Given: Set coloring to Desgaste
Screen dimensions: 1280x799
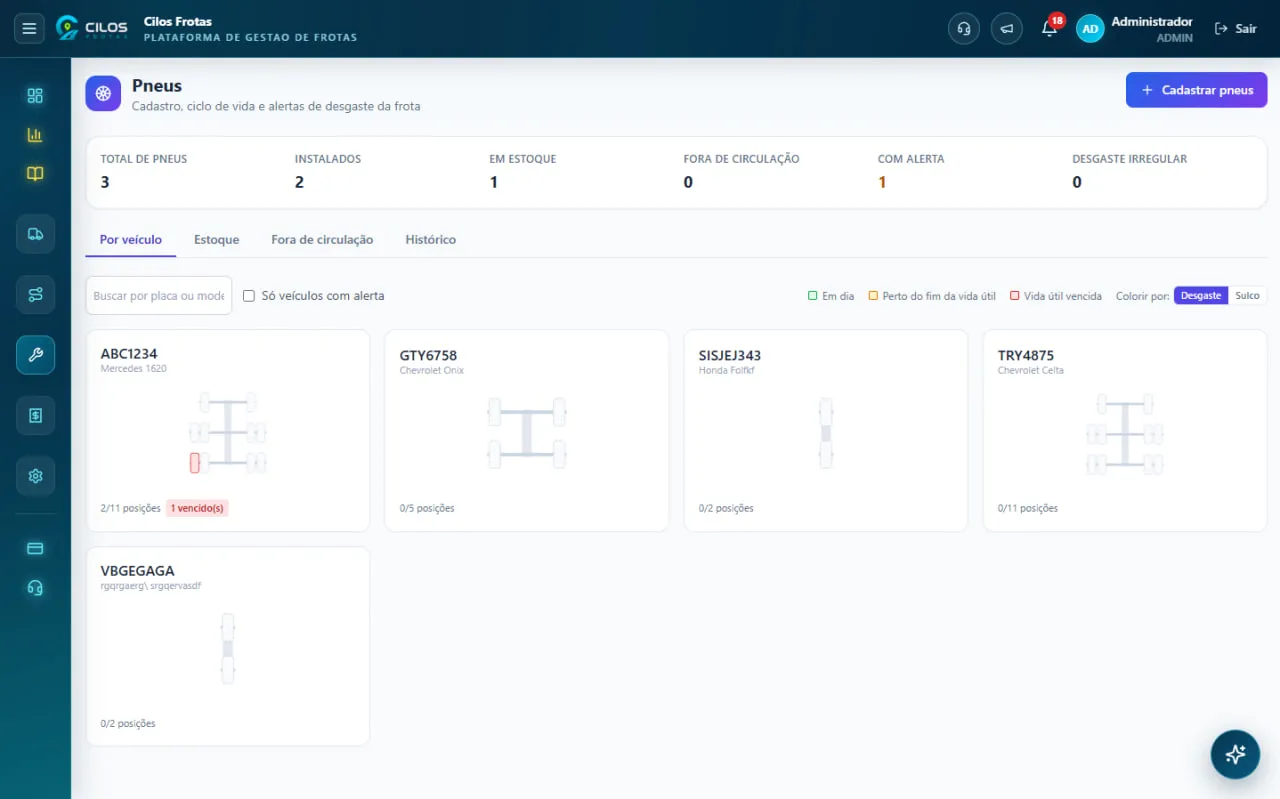Looking at the screenshot, I should coord(1201,296).
